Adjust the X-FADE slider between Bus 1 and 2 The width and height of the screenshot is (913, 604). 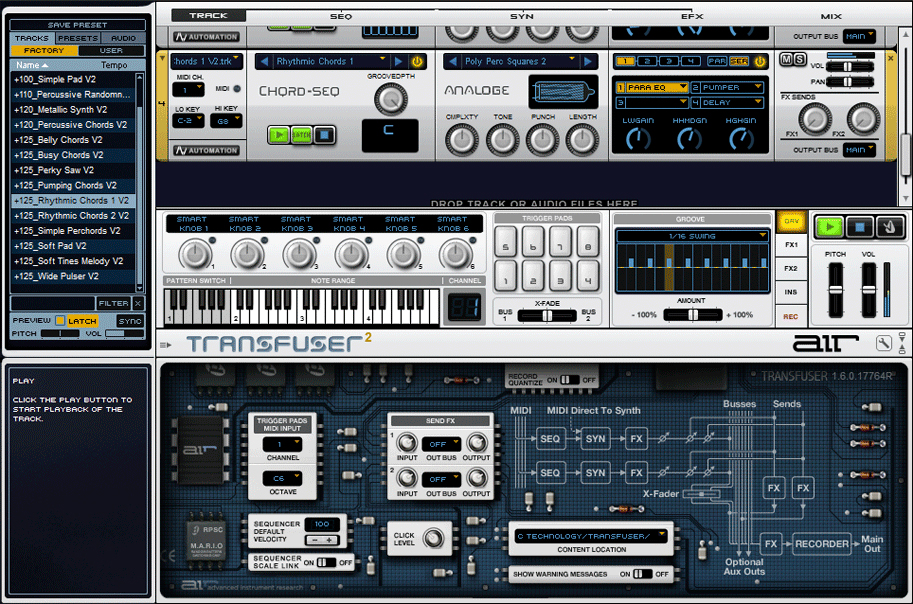point(548,315)
